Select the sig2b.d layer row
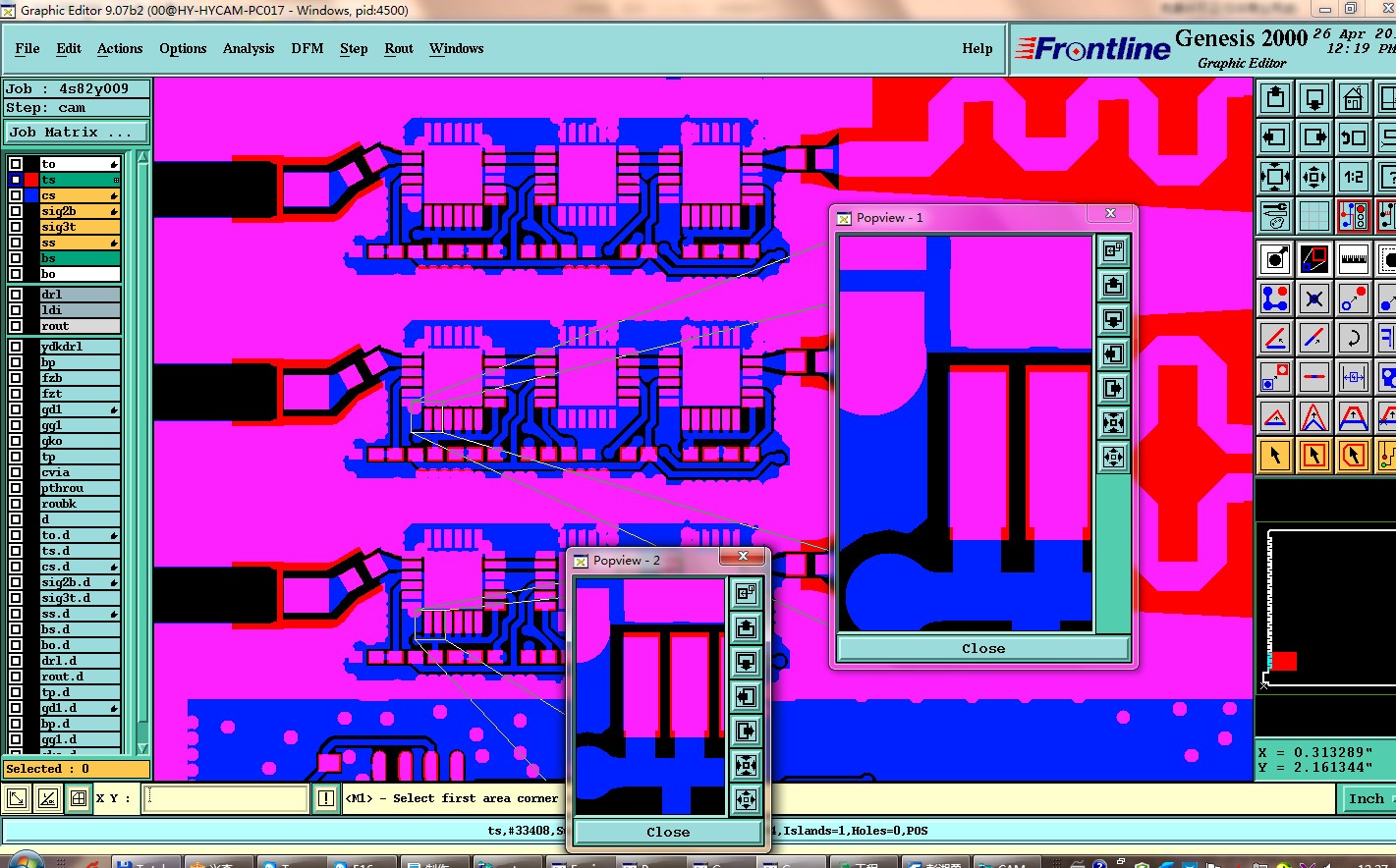This screenshot has width=1396, height=868. 81,582
